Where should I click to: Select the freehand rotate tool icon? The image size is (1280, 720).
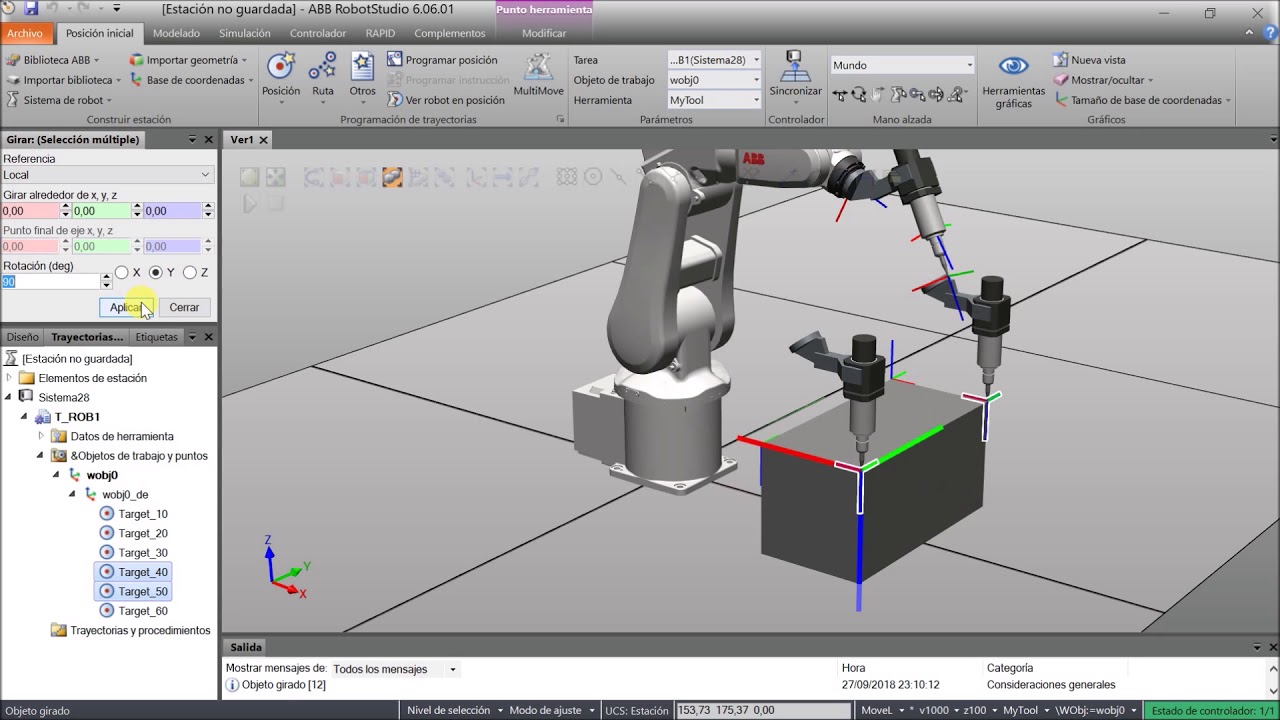tap(858, 95)
